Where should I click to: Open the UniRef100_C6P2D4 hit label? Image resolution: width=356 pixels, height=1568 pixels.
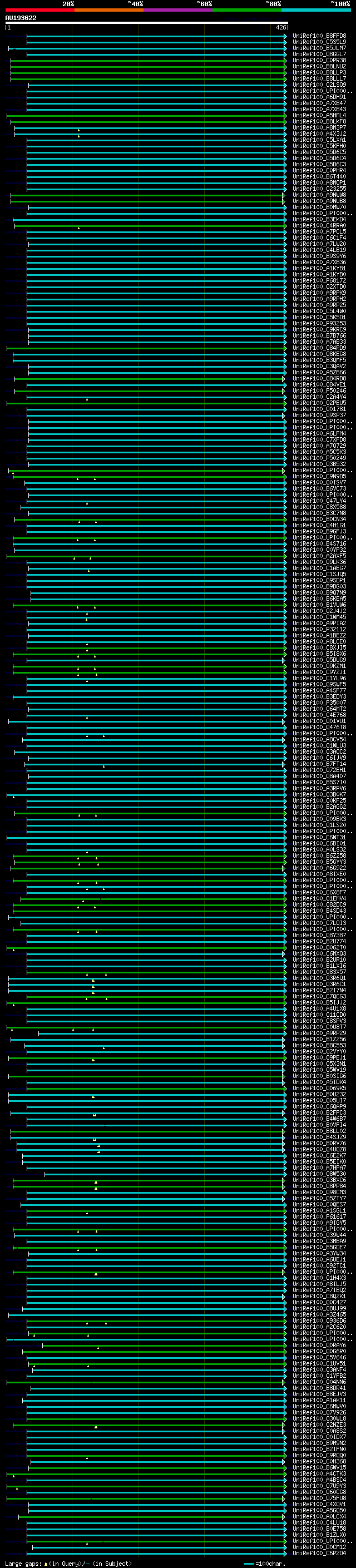(x=319, y=1554)
